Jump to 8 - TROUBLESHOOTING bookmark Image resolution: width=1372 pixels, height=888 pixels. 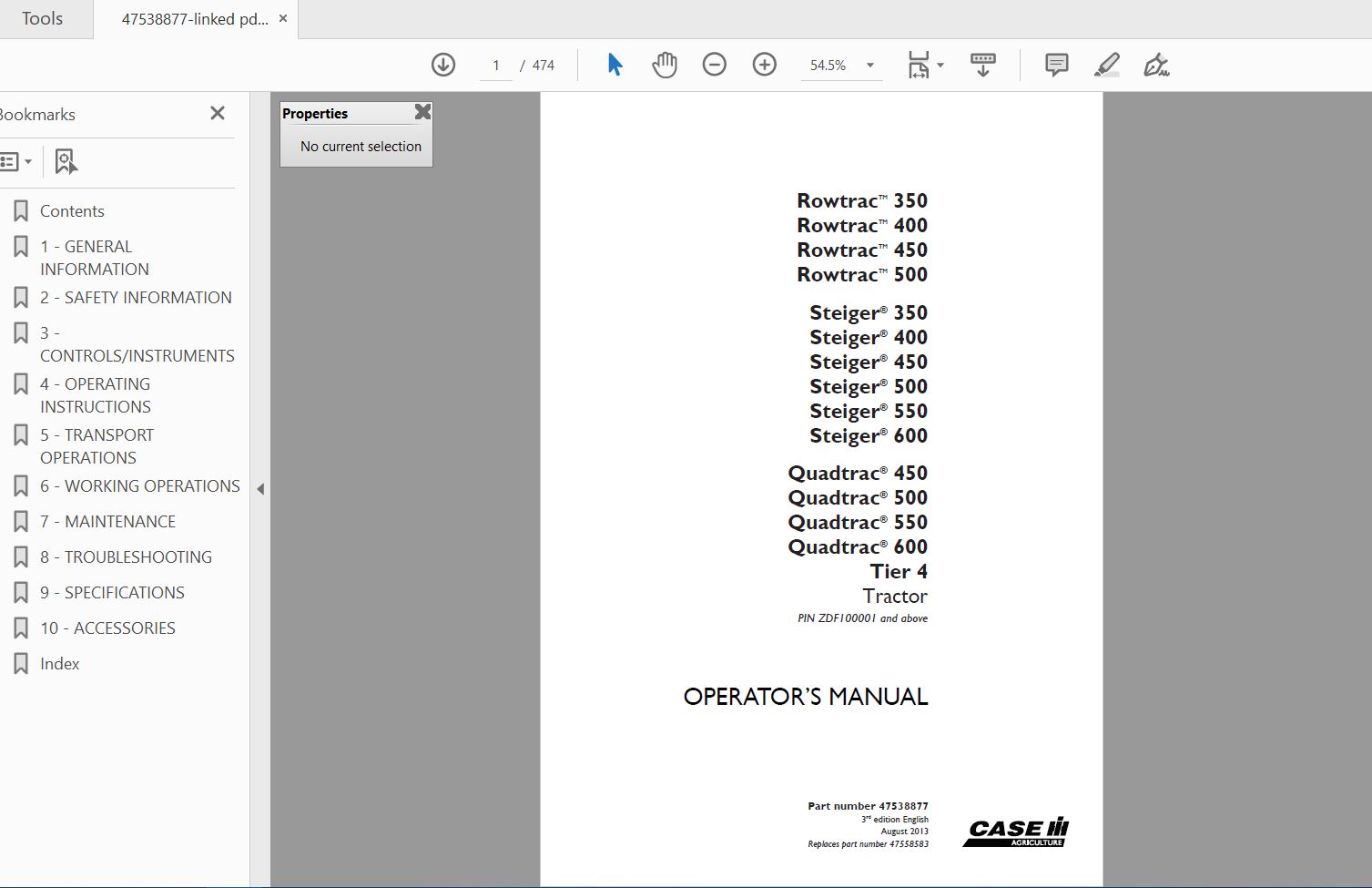[126, 557]
